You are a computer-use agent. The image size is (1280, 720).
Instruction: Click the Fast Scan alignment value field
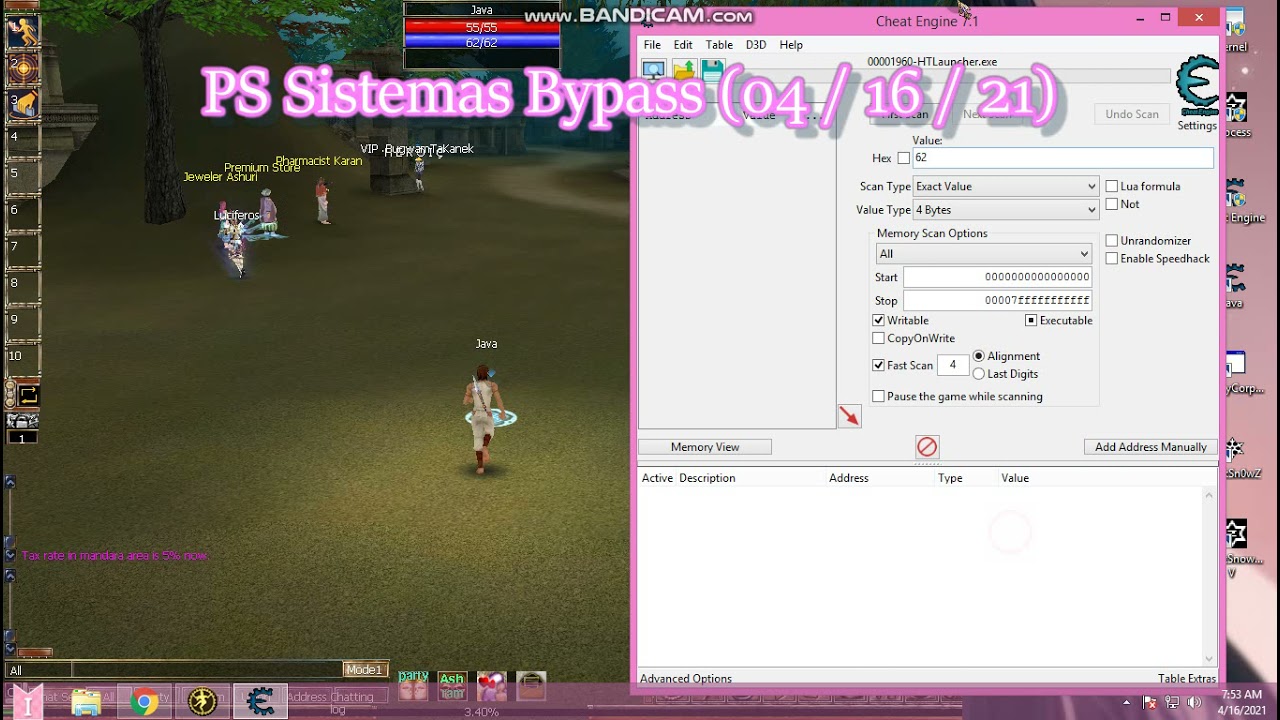click(953, 365)
